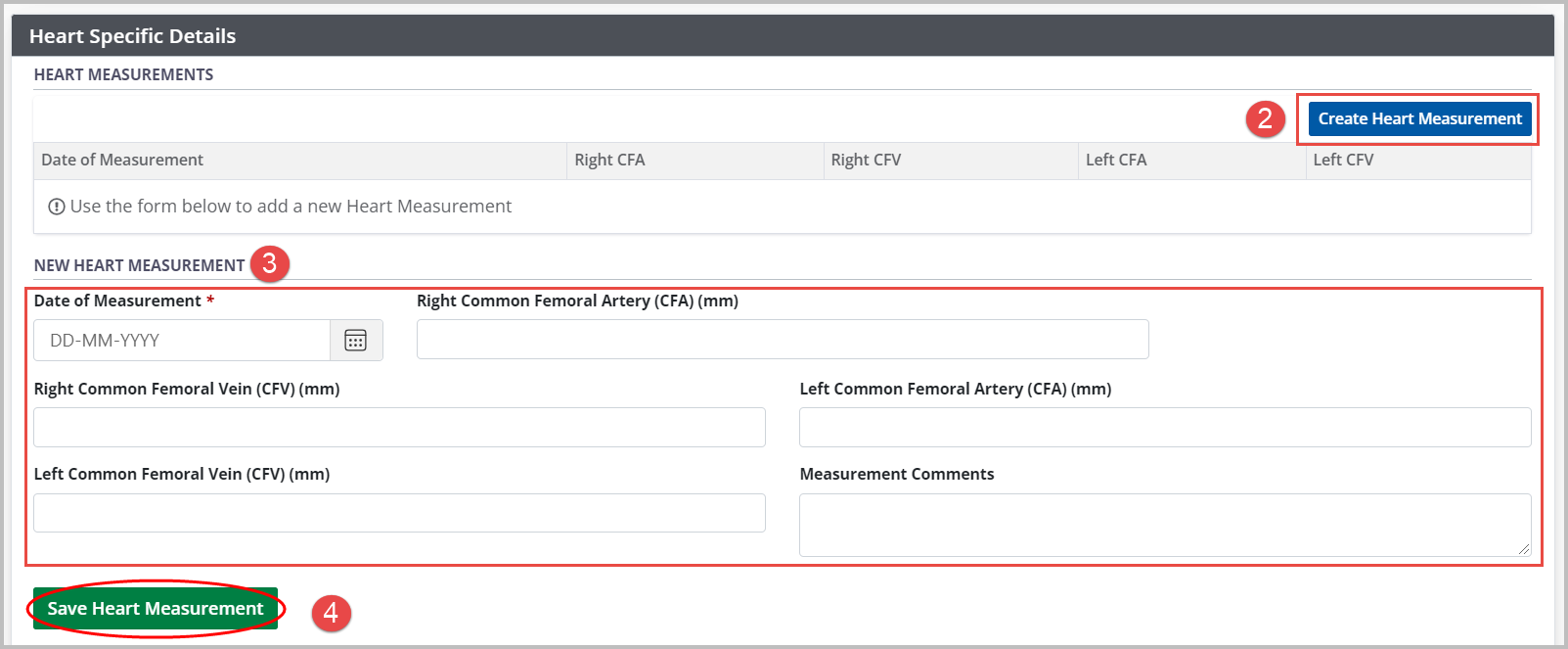Open the calendar date picker icon
1568x649 pixels.
click(x=356, y=340)
